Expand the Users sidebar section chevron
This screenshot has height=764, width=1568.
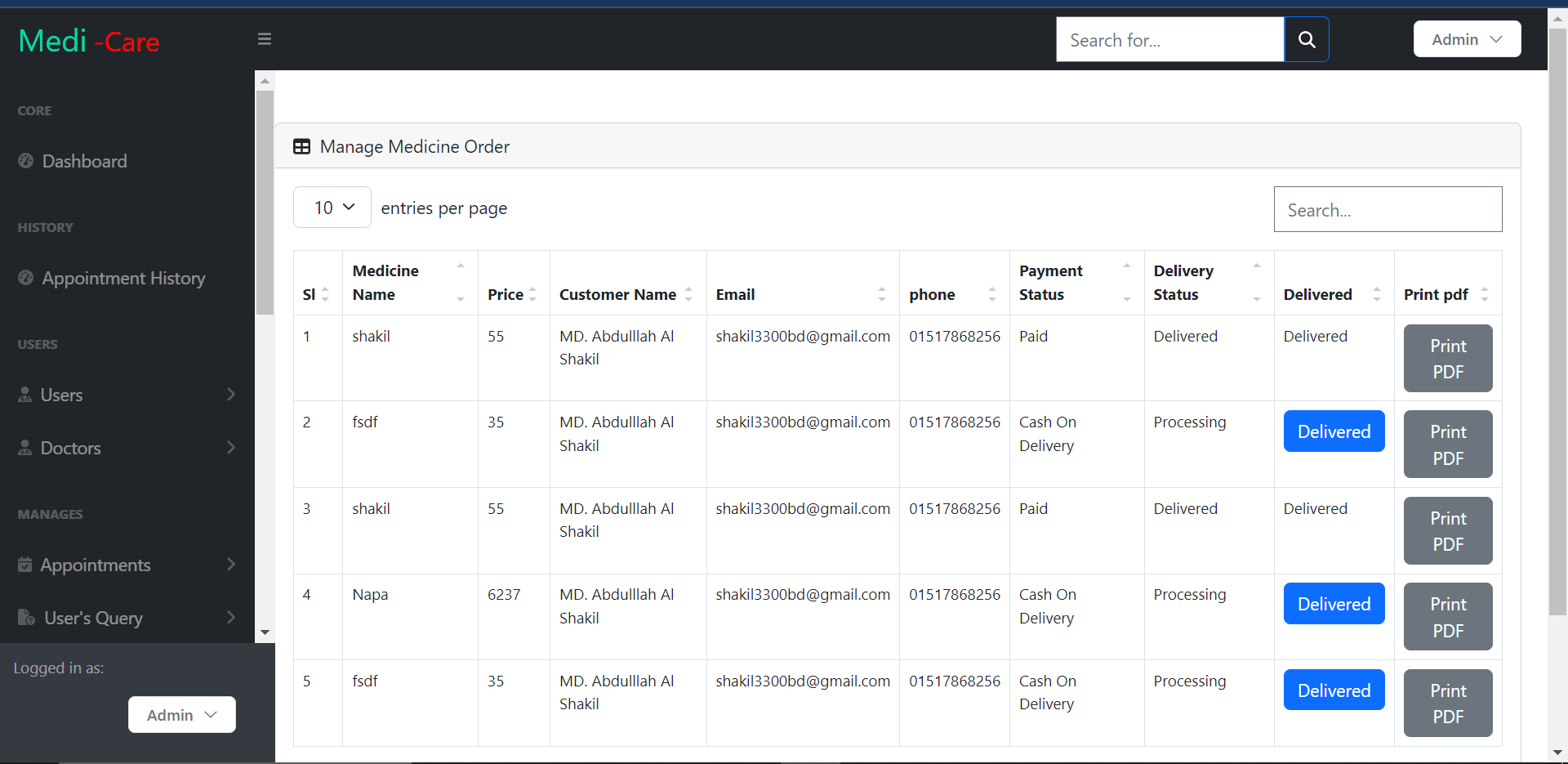pos(231,395)
